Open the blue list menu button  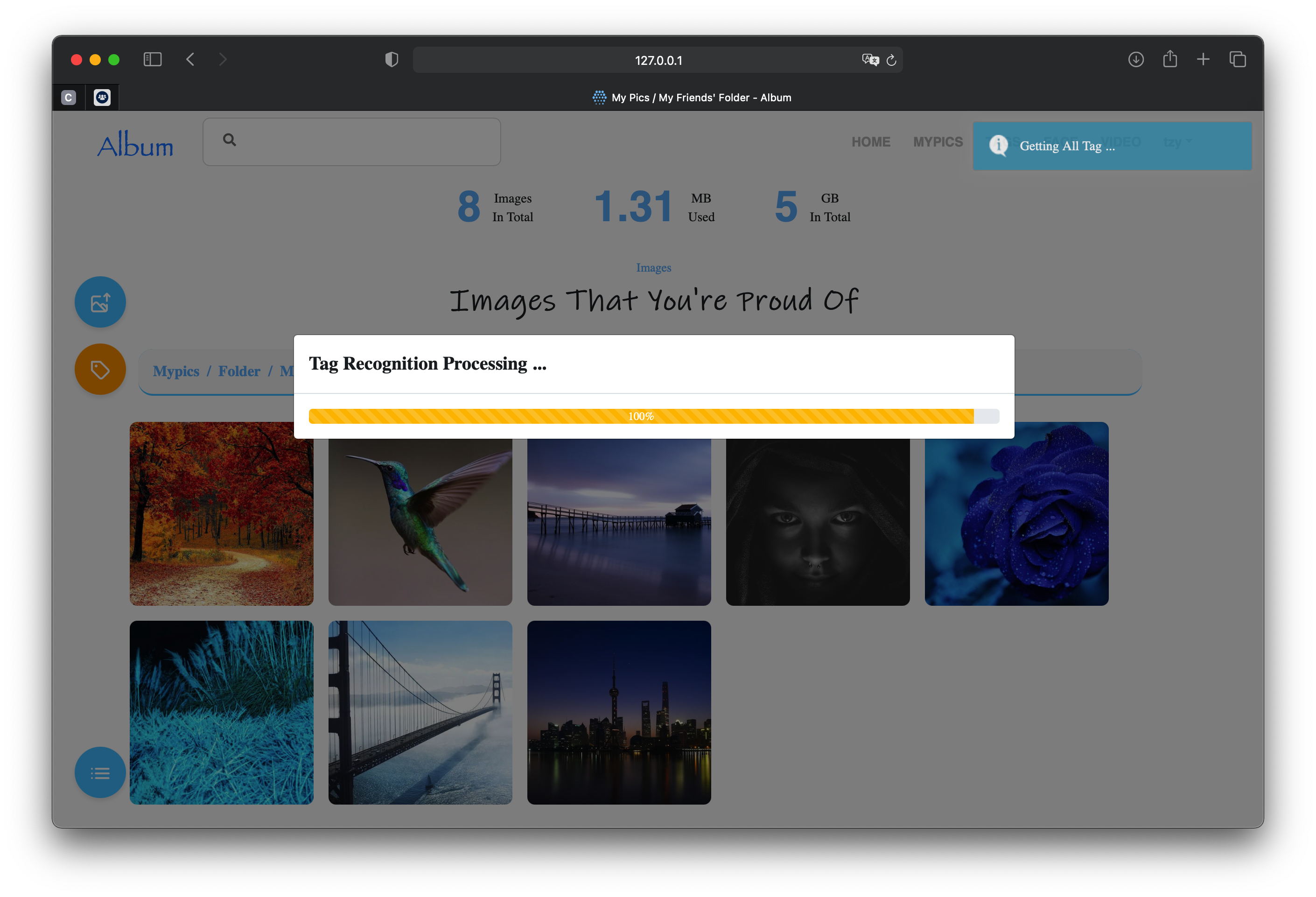pos(100,772)
